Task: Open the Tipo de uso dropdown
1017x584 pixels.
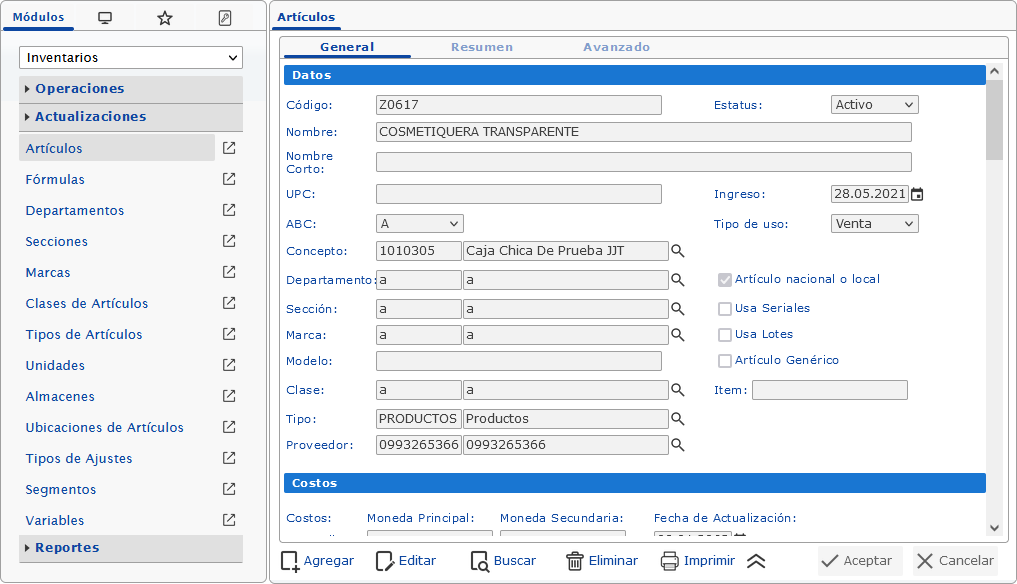Action: (x=874, y=224)
